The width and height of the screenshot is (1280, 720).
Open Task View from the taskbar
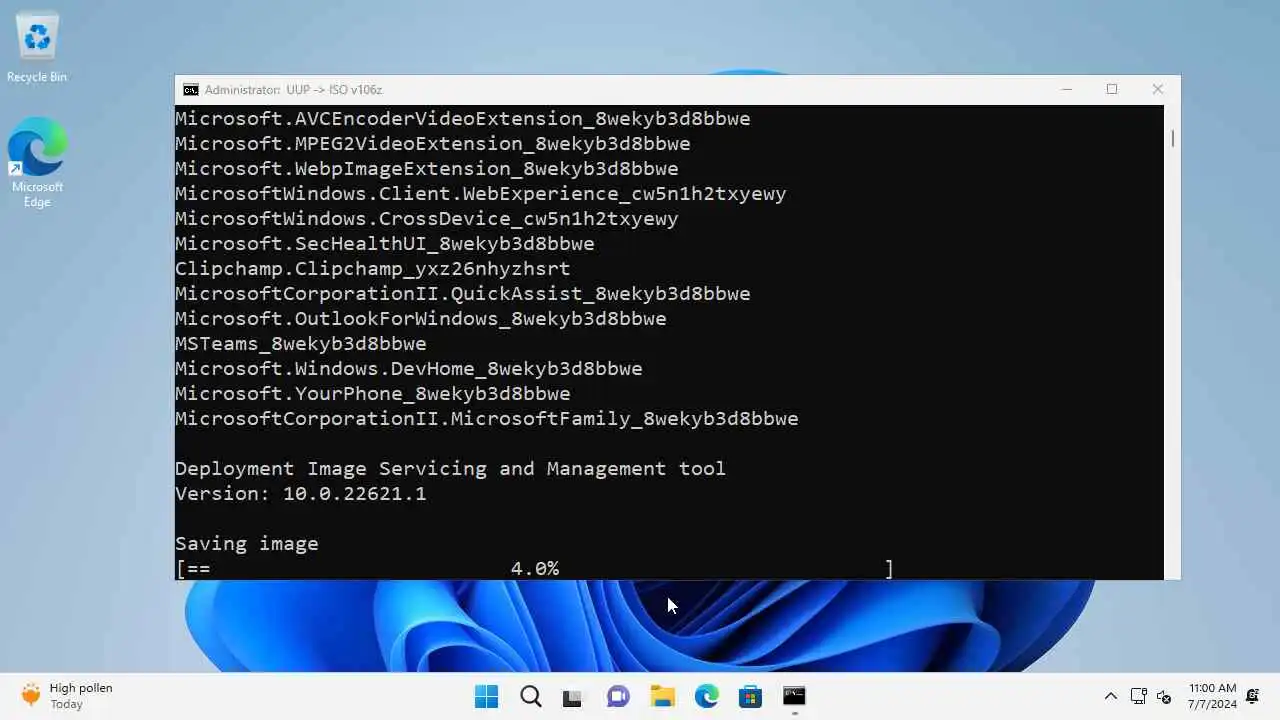(x=573, y=696)
